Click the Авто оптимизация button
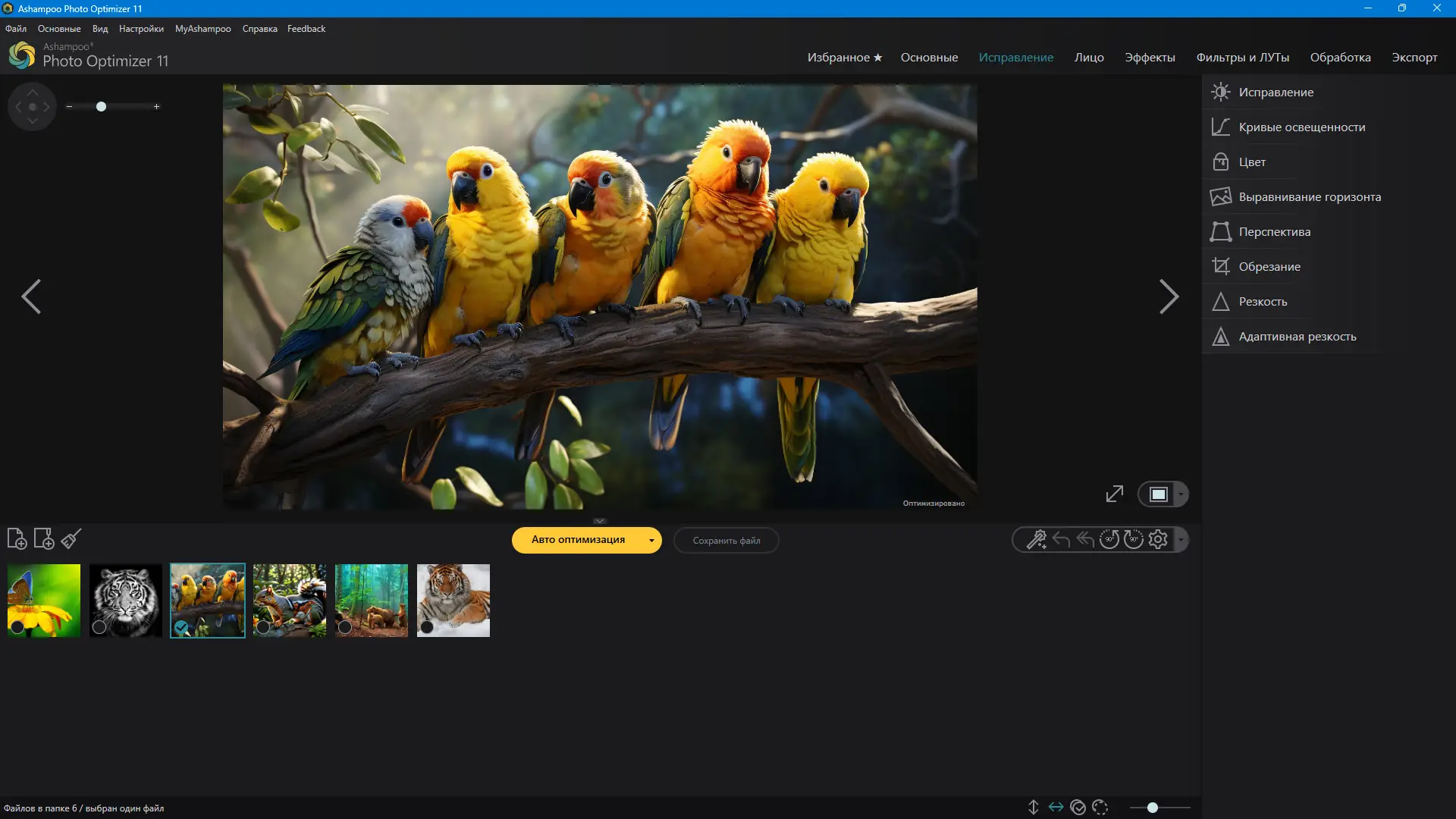The image size is (1456, 819). (x=578, y=540)
